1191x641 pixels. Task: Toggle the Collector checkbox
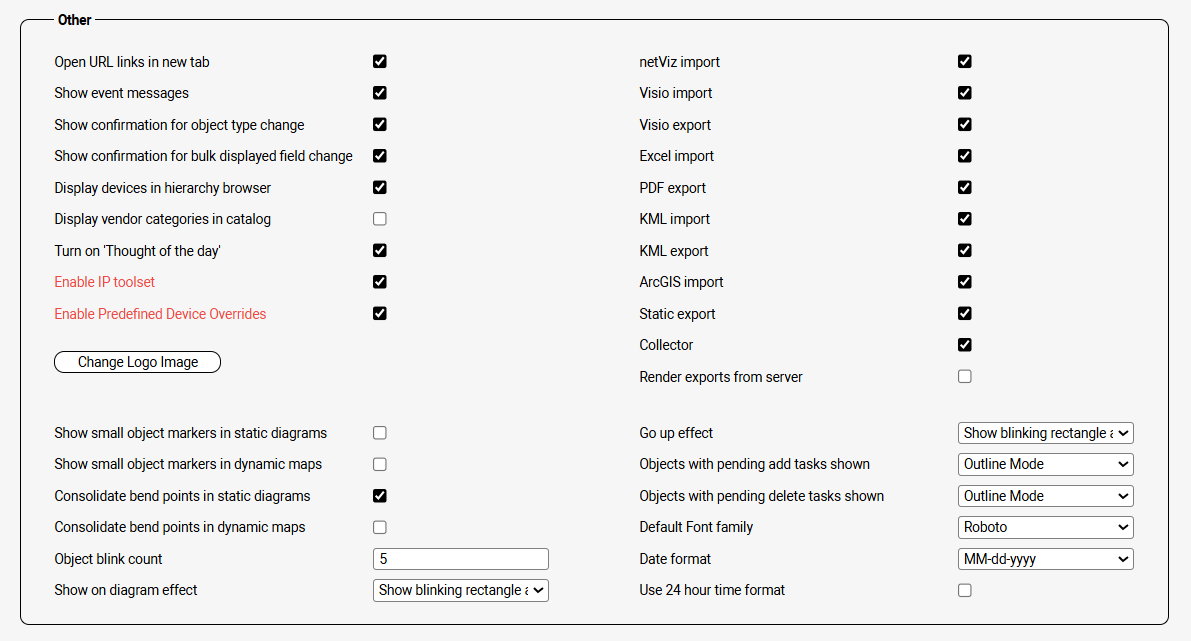(x=965, y=345)
